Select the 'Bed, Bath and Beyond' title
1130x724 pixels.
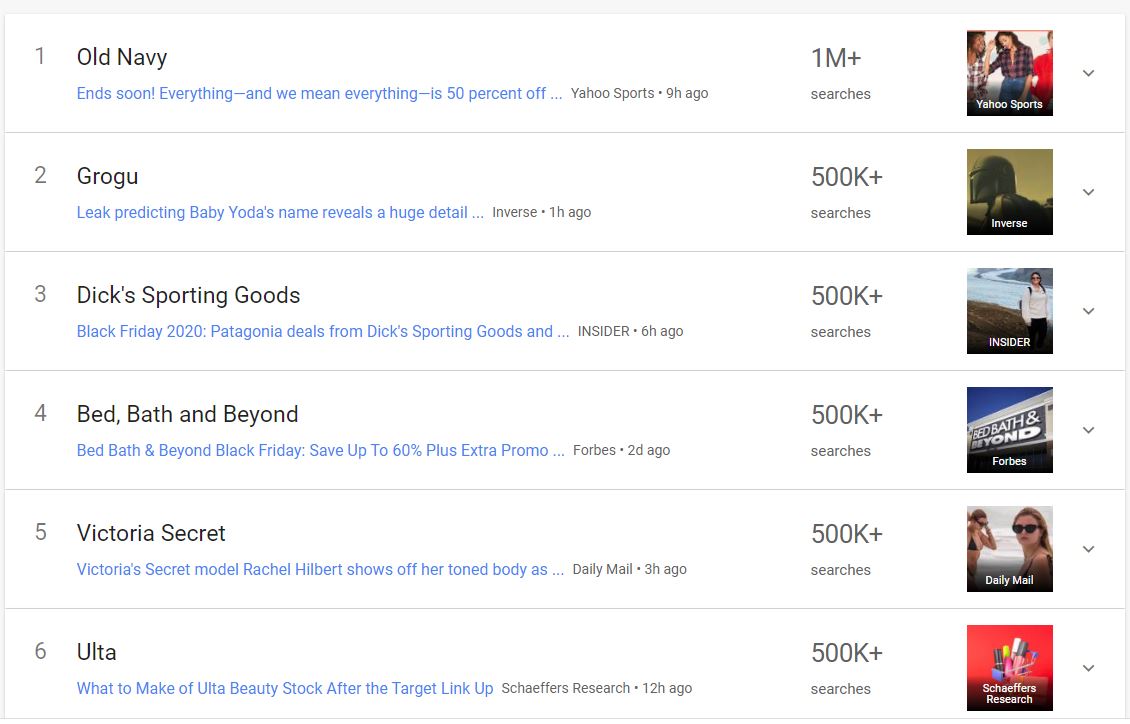point(187,414)
